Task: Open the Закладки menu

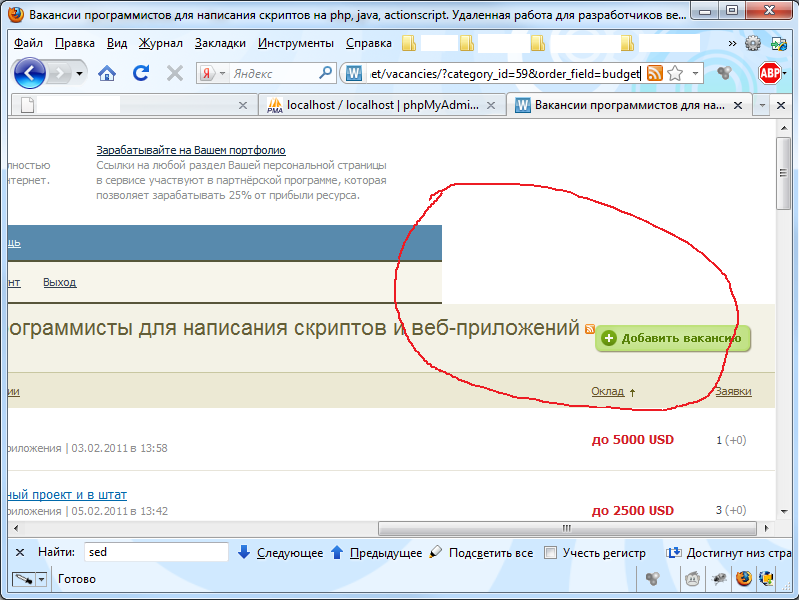Action: 220,43
